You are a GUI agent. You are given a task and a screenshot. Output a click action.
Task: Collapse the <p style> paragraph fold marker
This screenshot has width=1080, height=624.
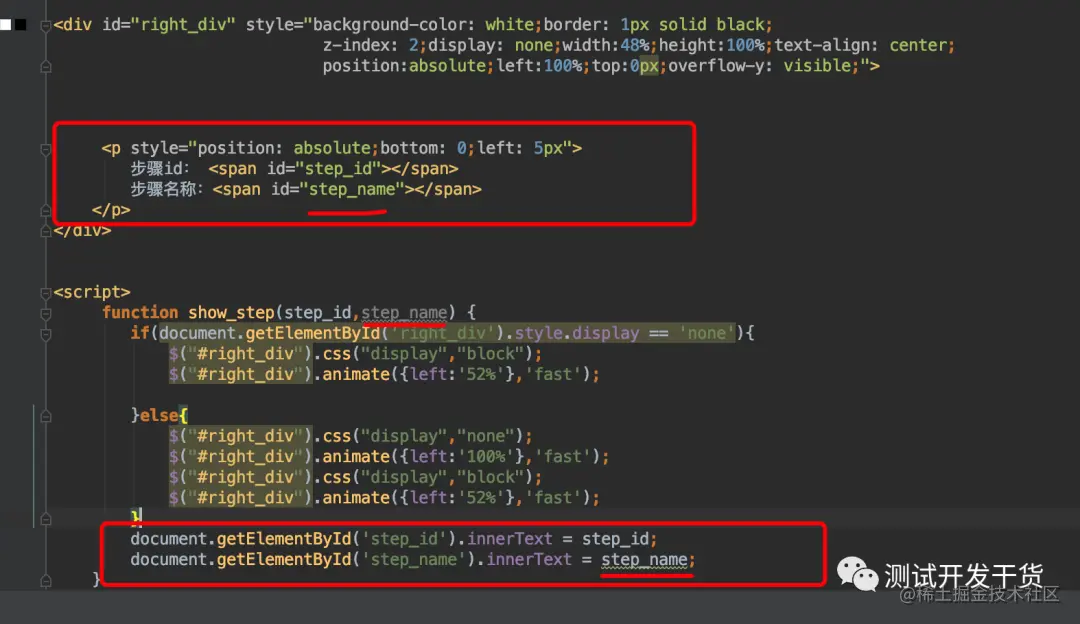coord(45,149)
